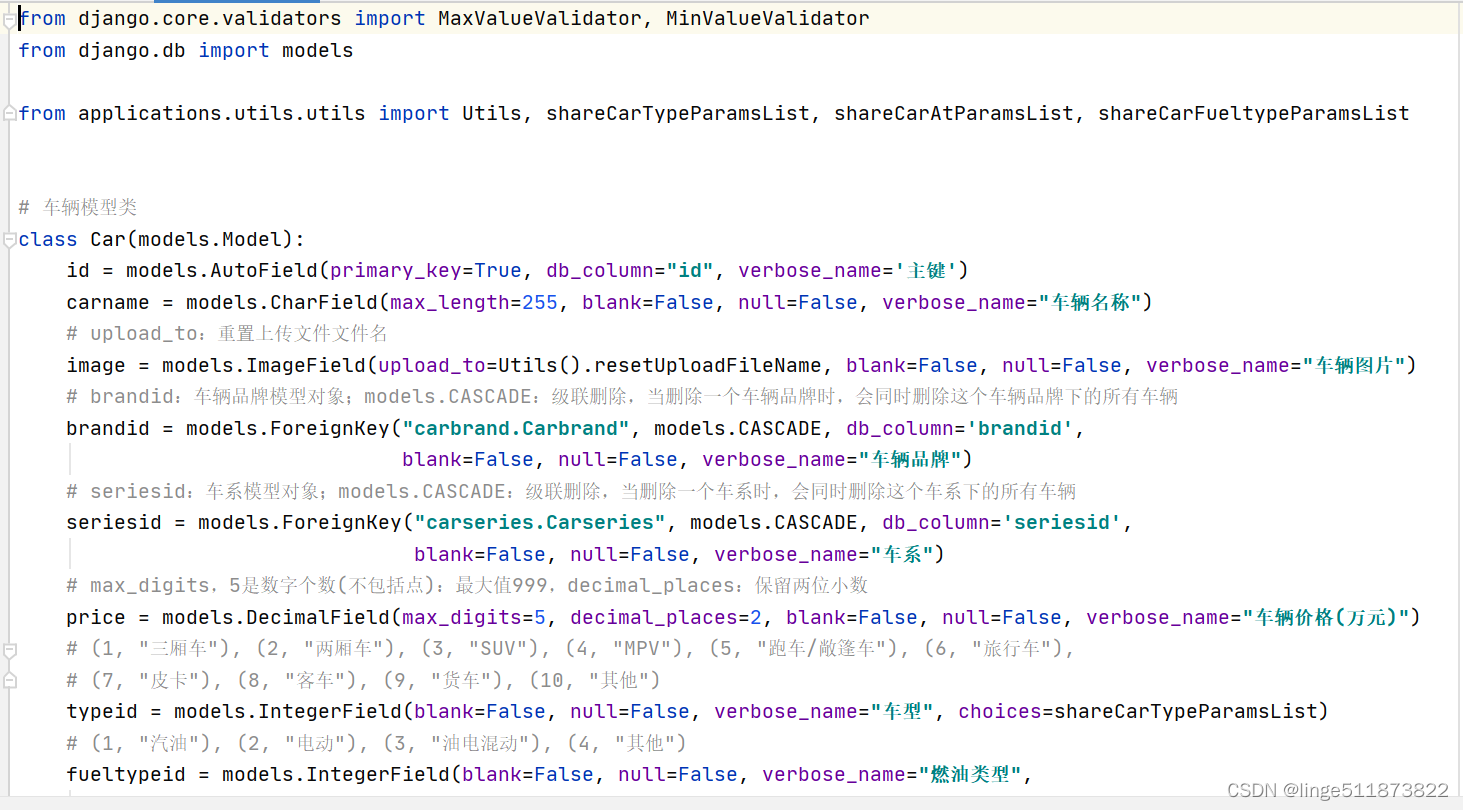The width and height of the screenshot is (1463, 810).
Task: Collapse the Car class using its gutter fold marker
Action: coord(9,240)
